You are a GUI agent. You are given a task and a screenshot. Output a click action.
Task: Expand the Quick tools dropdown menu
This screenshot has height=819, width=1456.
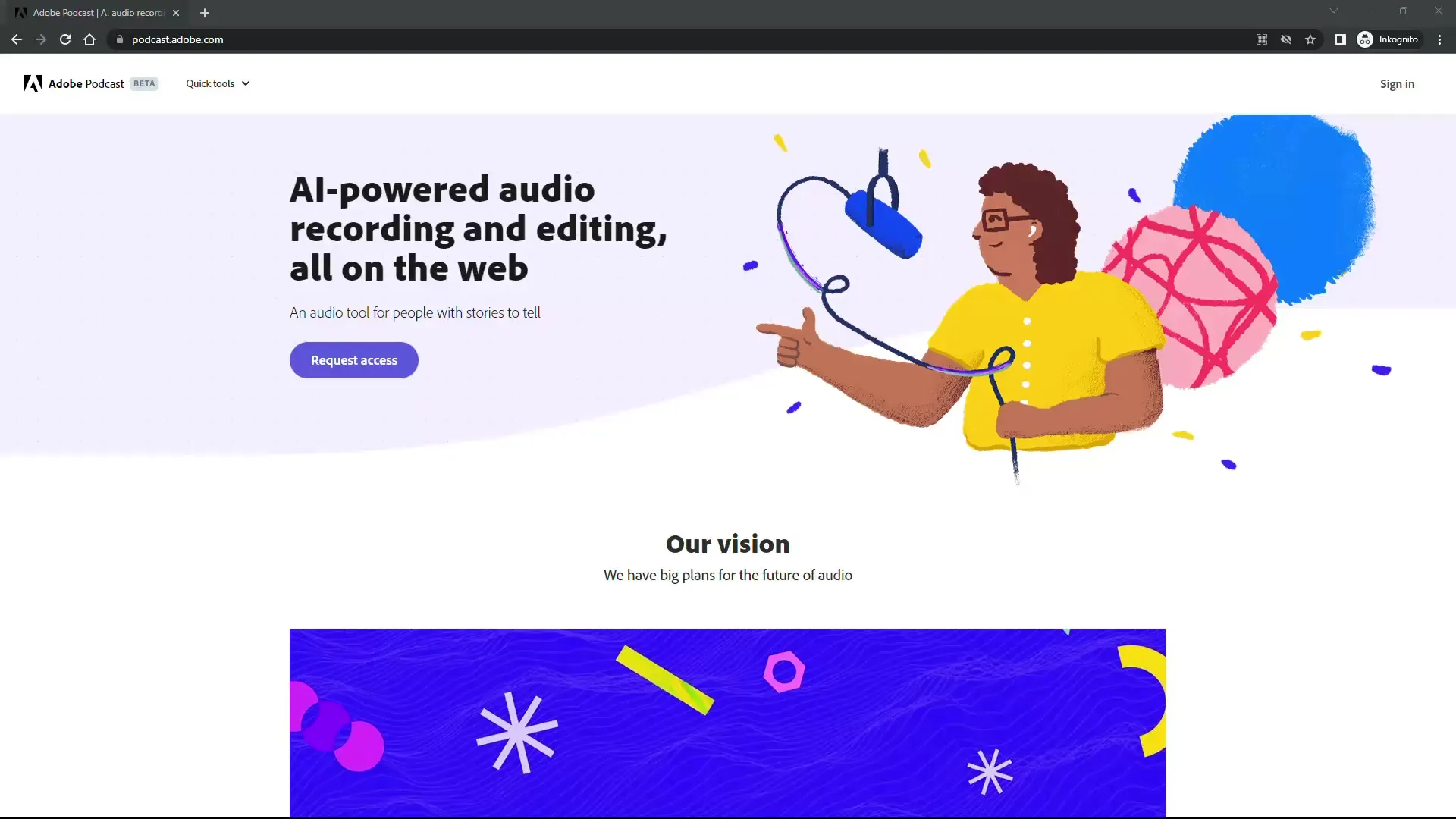click(x=217, y=83)
